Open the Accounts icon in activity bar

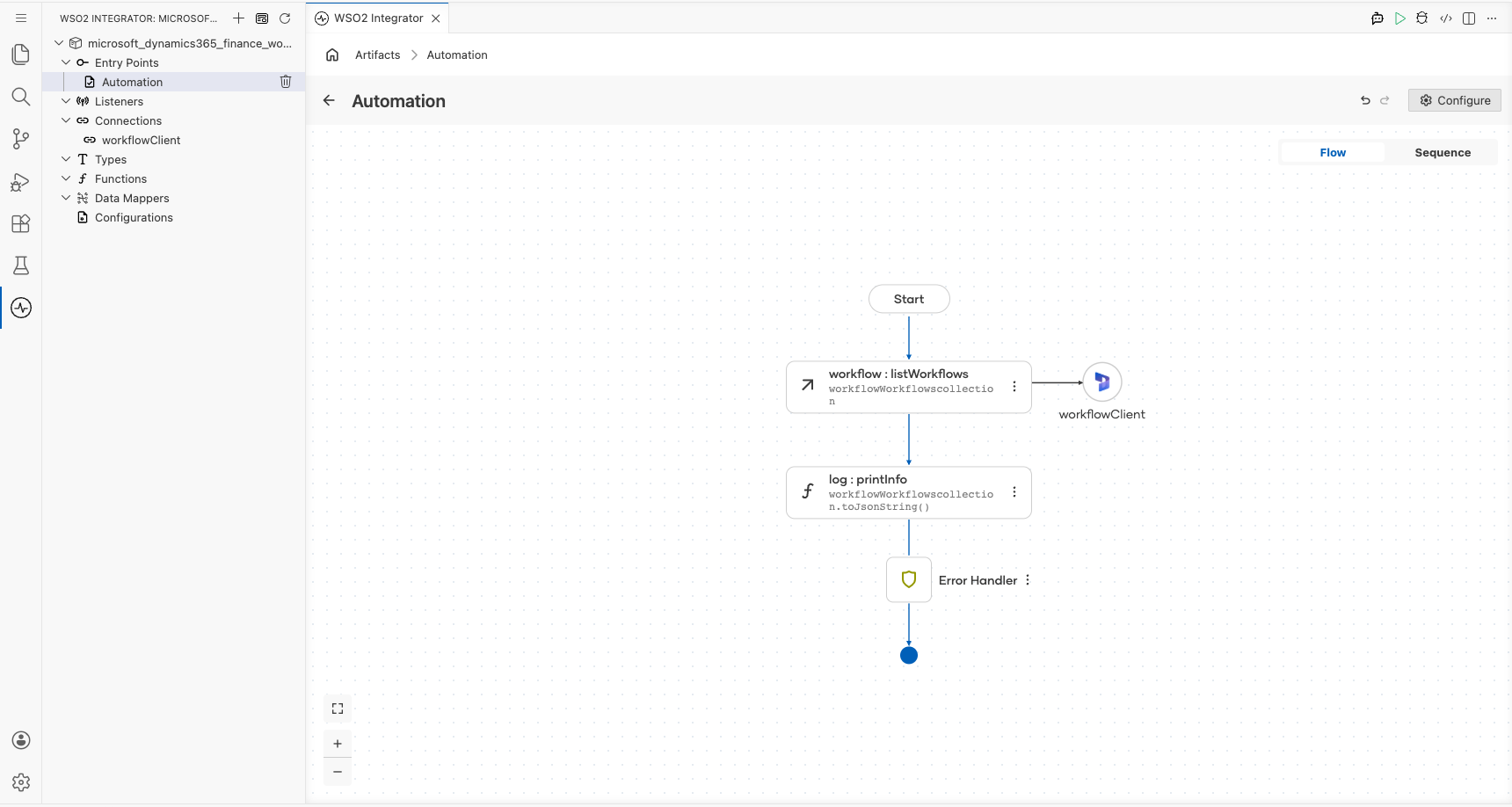(21, 740)
